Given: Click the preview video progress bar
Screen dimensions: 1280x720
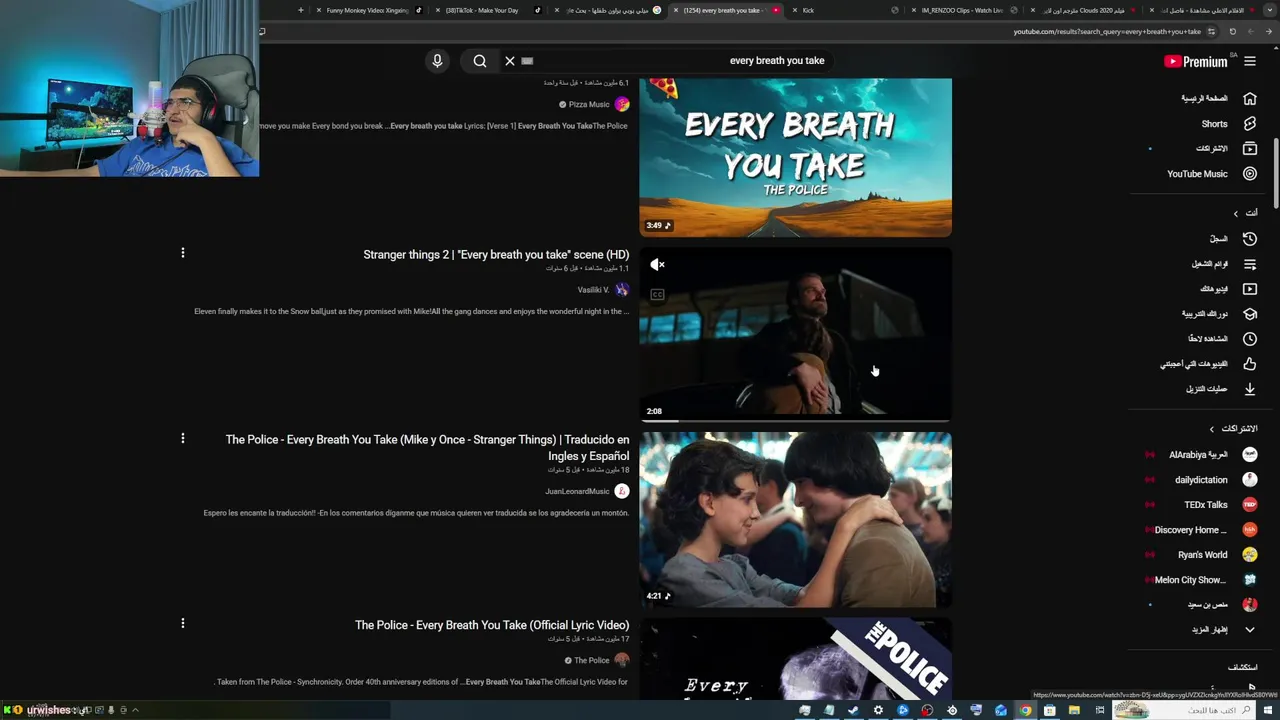Looking at the screenshot, I should (796, 420).
